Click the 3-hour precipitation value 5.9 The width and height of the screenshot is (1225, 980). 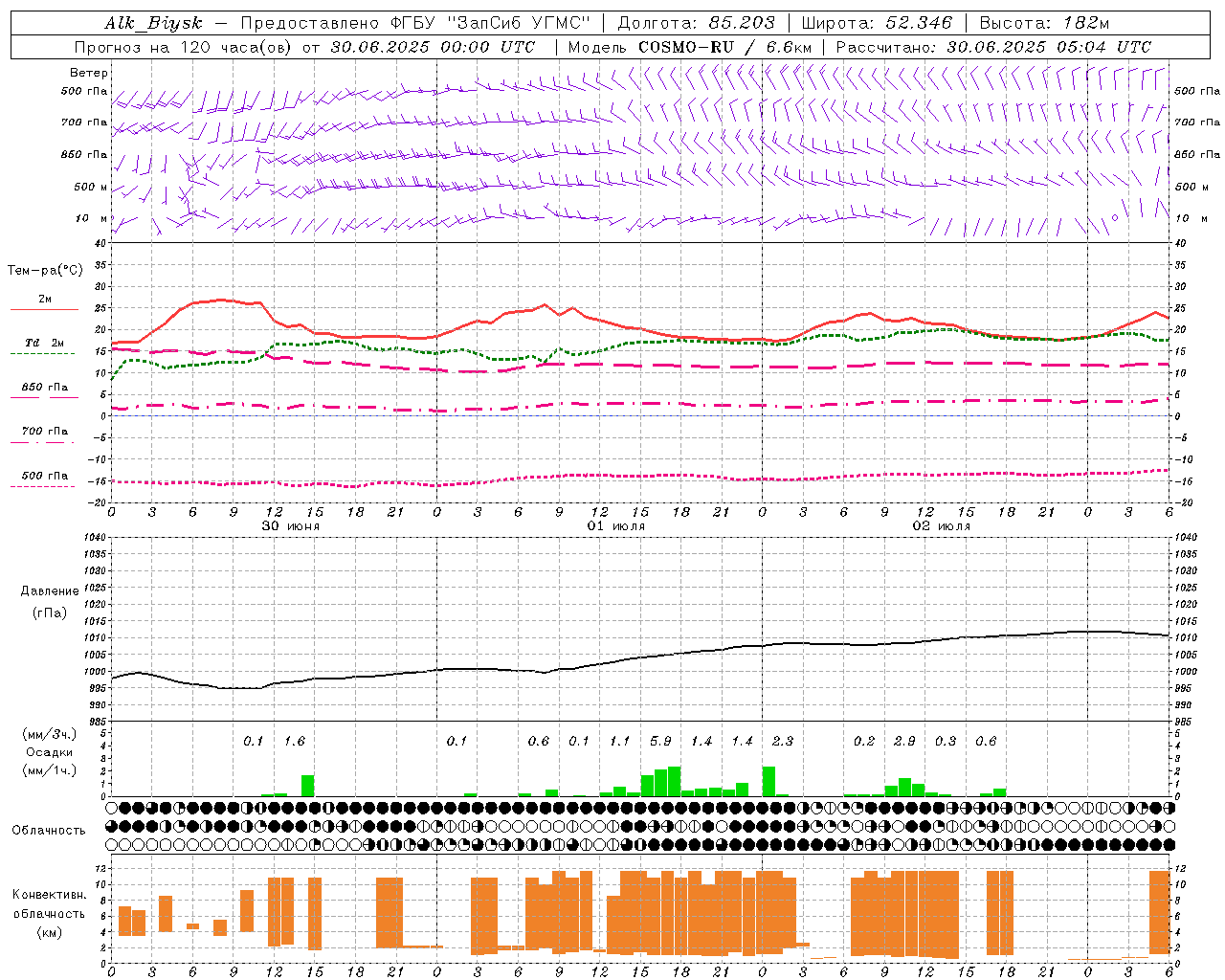tap(660, 741)
